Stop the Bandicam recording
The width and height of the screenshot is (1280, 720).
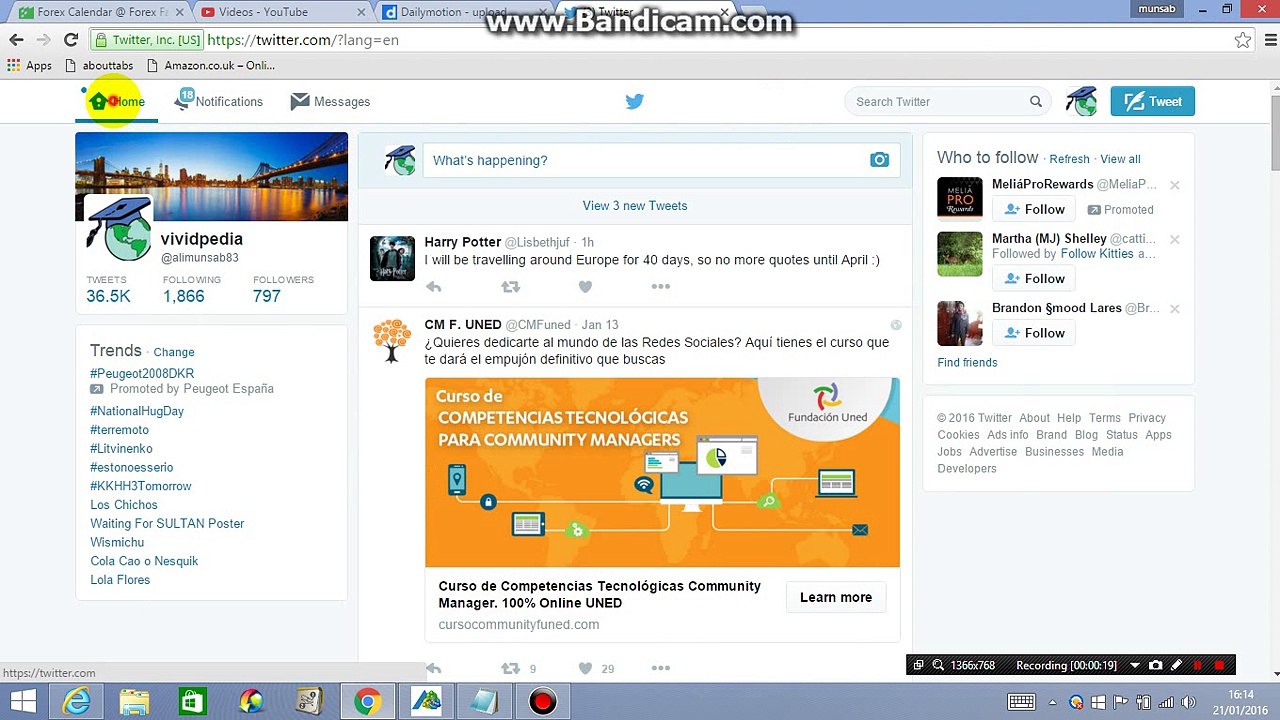[x=1219, y=665]
